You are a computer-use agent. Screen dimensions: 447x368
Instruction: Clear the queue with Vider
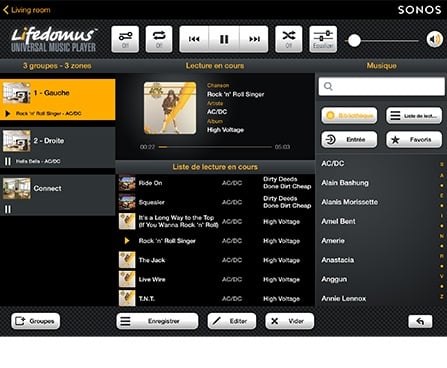click(x=290, y=321)
